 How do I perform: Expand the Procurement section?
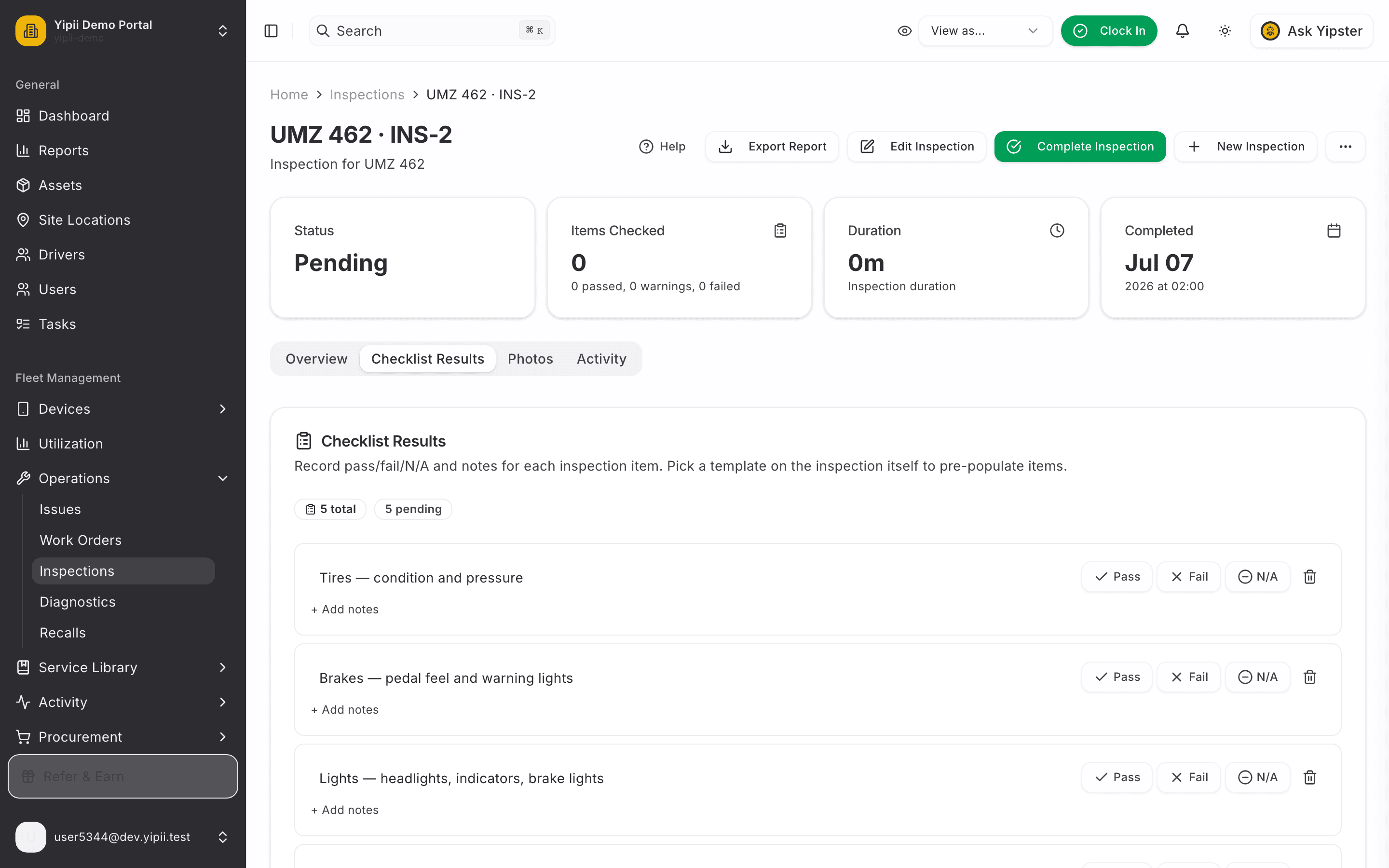pyautogui.click(x=123, y=737)
